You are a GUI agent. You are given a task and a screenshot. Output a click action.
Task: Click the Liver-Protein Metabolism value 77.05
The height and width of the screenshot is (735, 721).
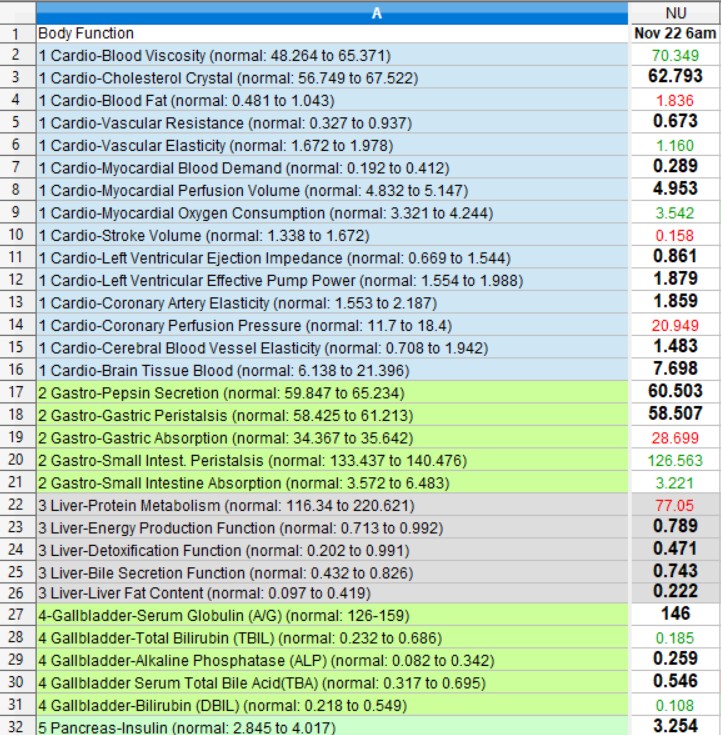[x=674, y=504]
